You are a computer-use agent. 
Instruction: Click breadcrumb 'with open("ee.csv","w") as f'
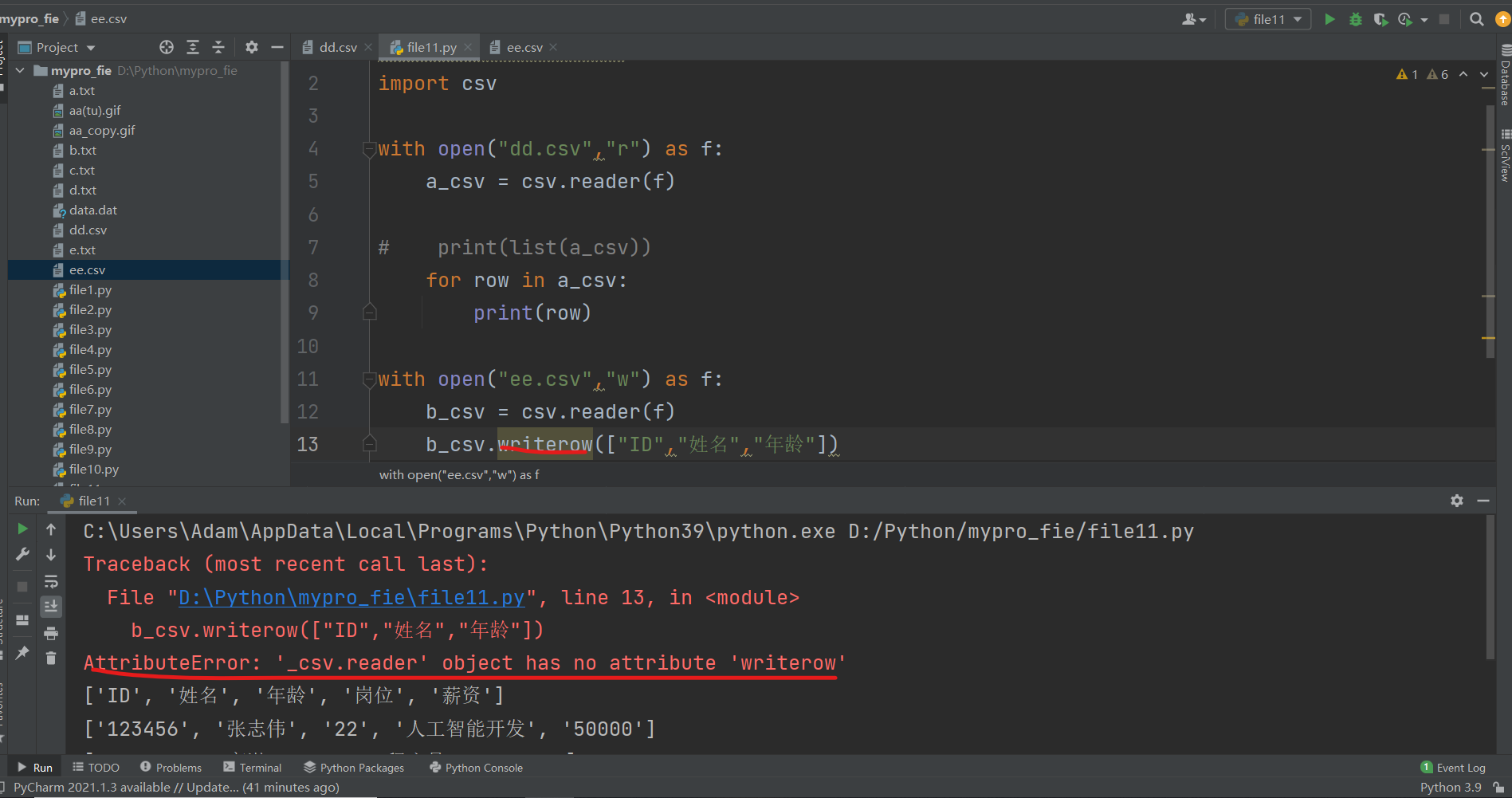coord(459,474)
